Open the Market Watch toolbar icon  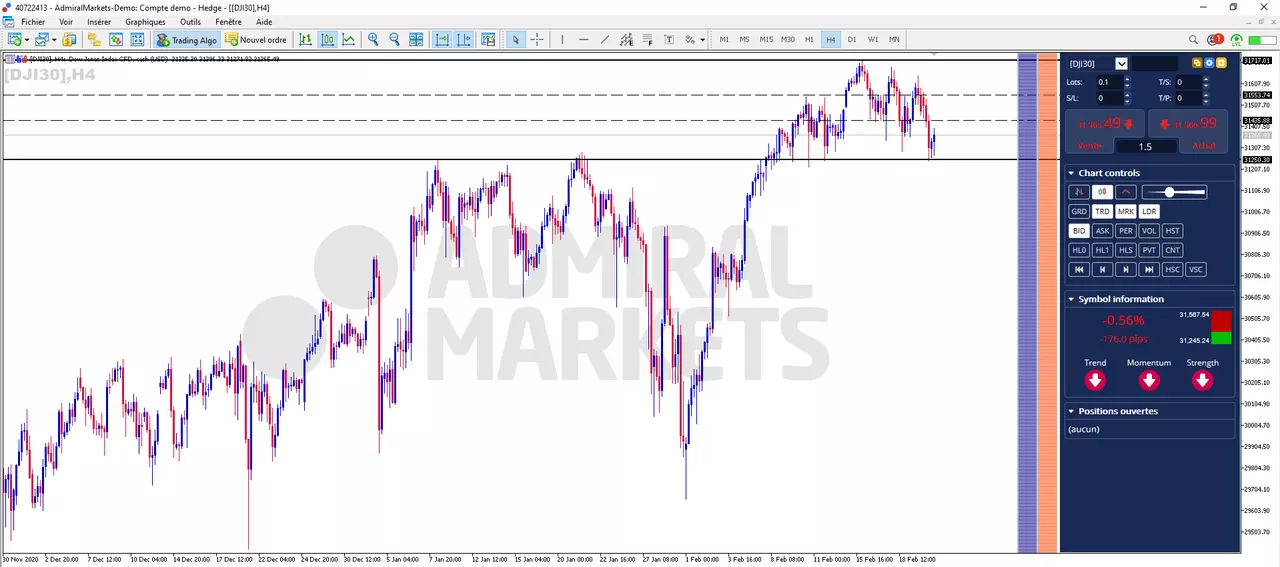[69, 40]
